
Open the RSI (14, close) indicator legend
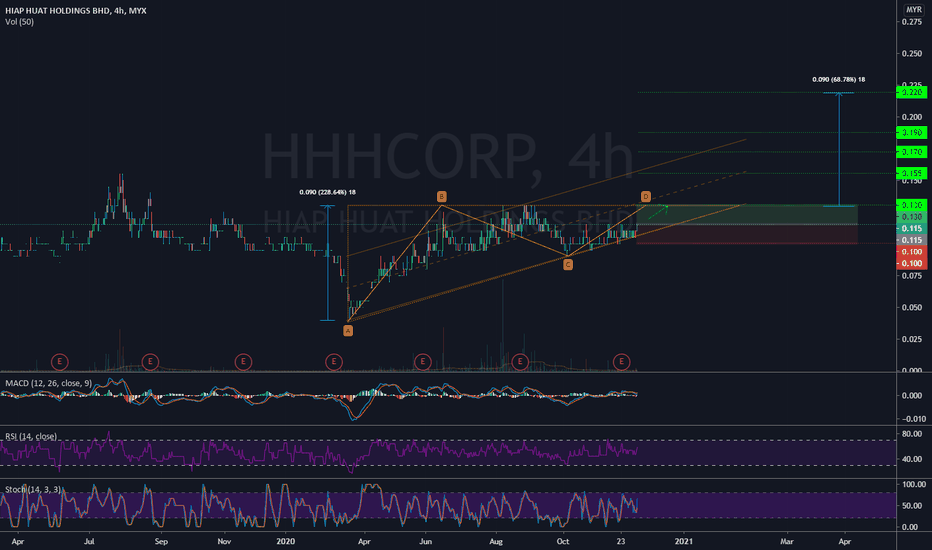[31, 436]
